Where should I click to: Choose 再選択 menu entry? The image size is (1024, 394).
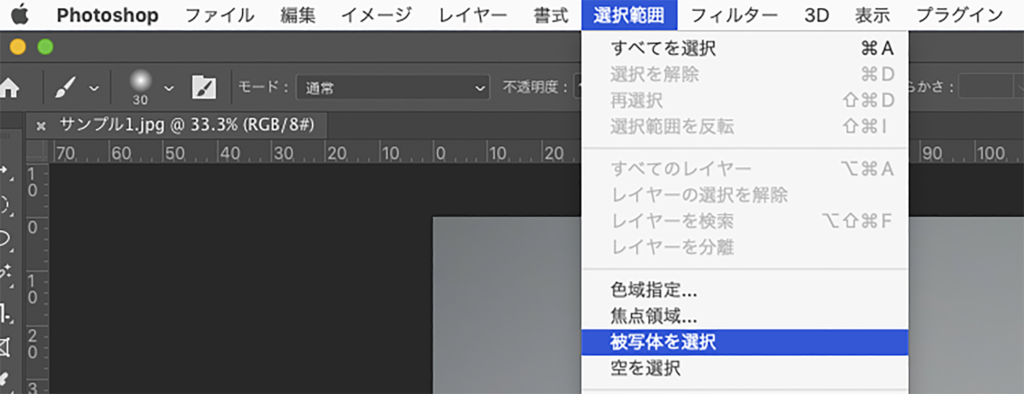tap(744, 101)
